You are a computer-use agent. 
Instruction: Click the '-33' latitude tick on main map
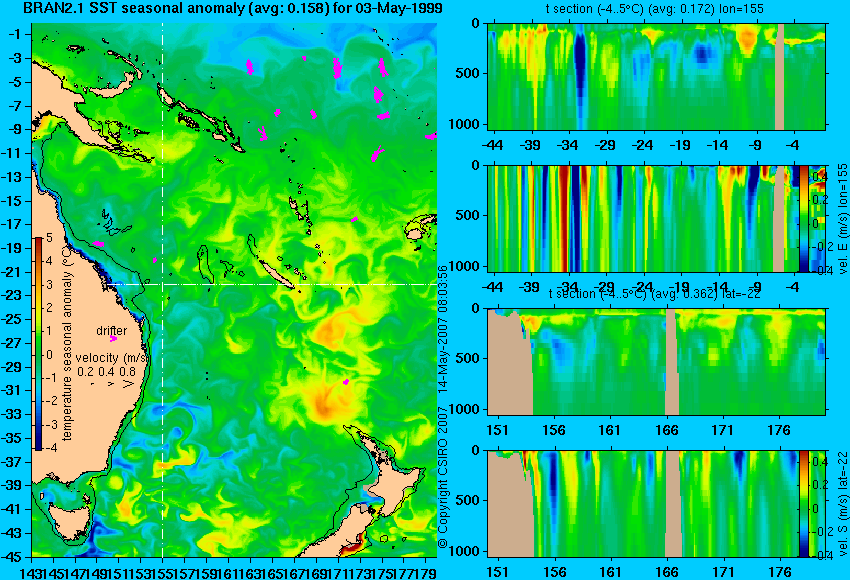coord(14,414)
